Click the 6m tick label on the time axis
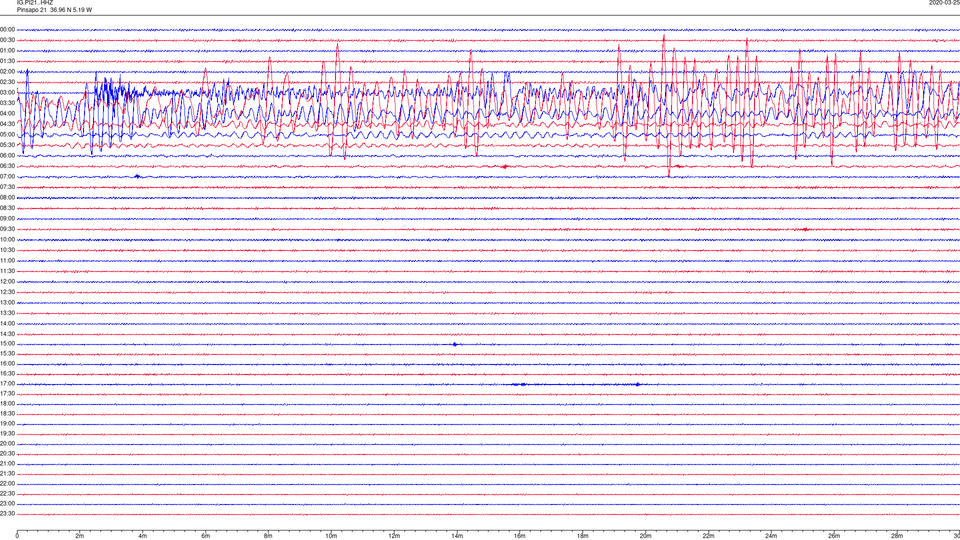This screenshot has width=960, height=540. coord(206,536)
